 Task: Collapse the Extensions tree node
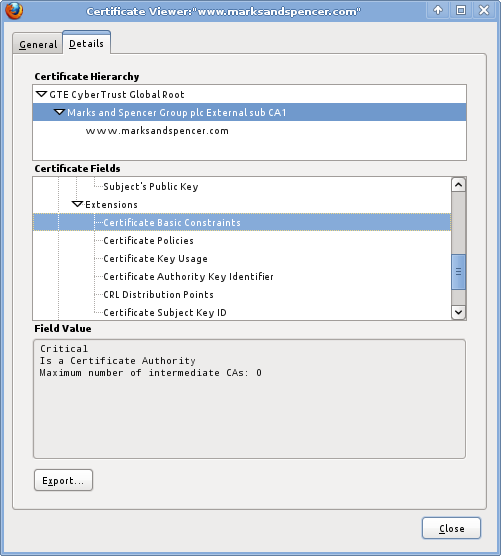click(x=77, y=205)
